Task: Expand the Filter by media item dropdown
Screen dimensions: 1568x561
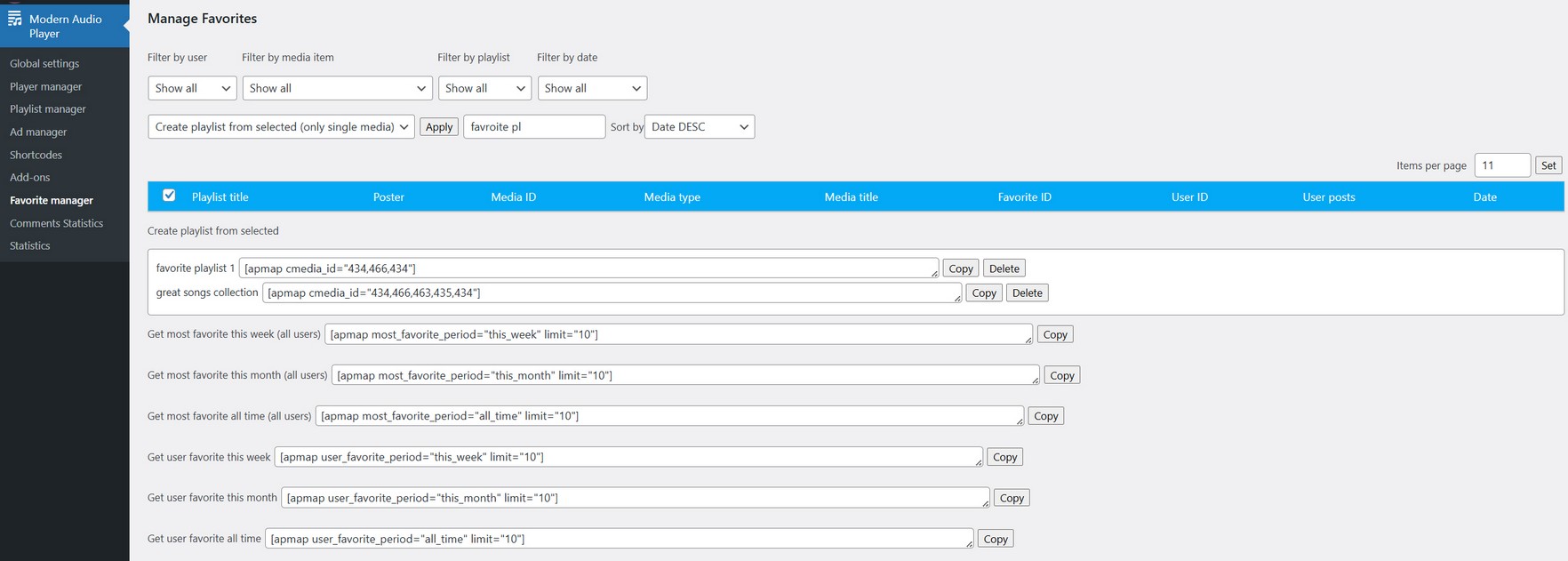Action: 337,88
